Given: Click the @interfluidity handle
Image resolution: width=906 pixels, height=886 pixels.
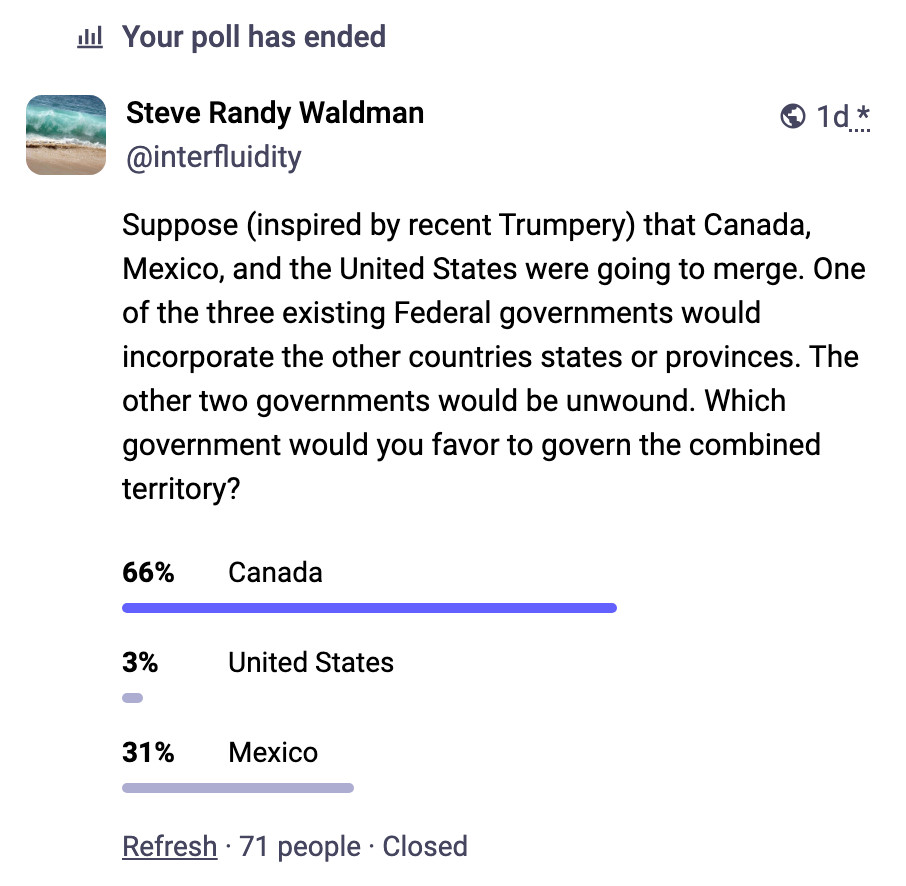Looking at the screenshot, I should pyautogui.click(x=213, y=157).
